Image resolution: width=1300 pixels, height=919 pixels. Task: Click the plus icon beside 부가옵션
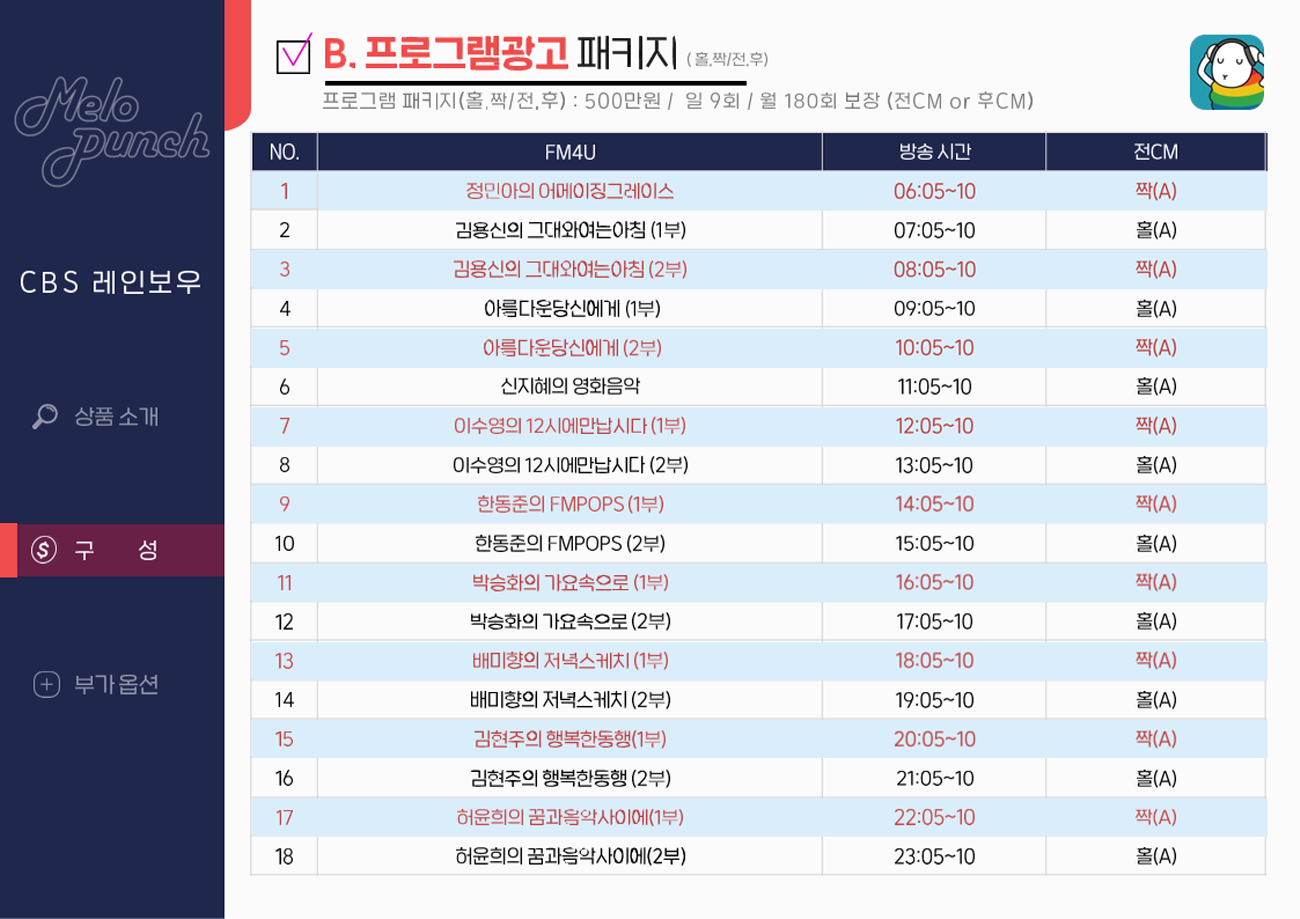click(x=46, y=685)
